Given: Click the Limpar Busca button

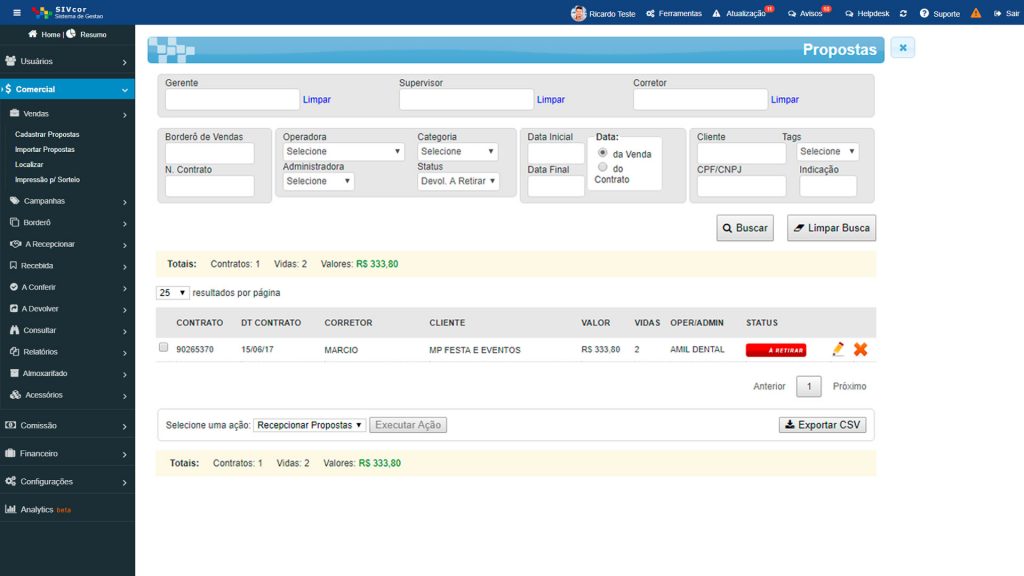Looking at the screenshot, I should click(x=831, y=228).
